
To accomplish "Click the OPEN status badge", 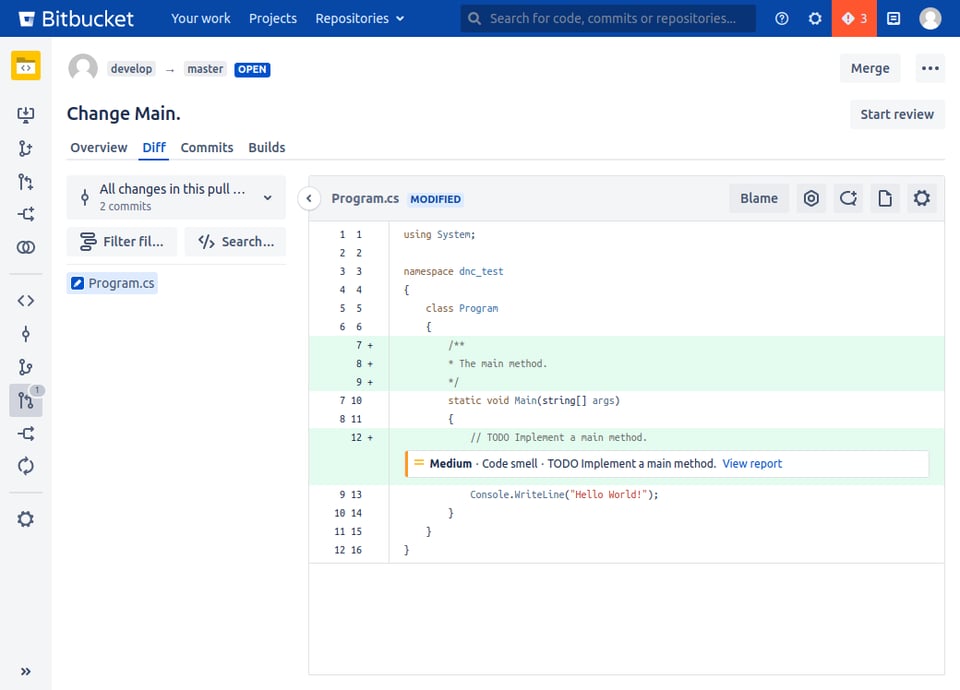I will click(x=252, y=69).
